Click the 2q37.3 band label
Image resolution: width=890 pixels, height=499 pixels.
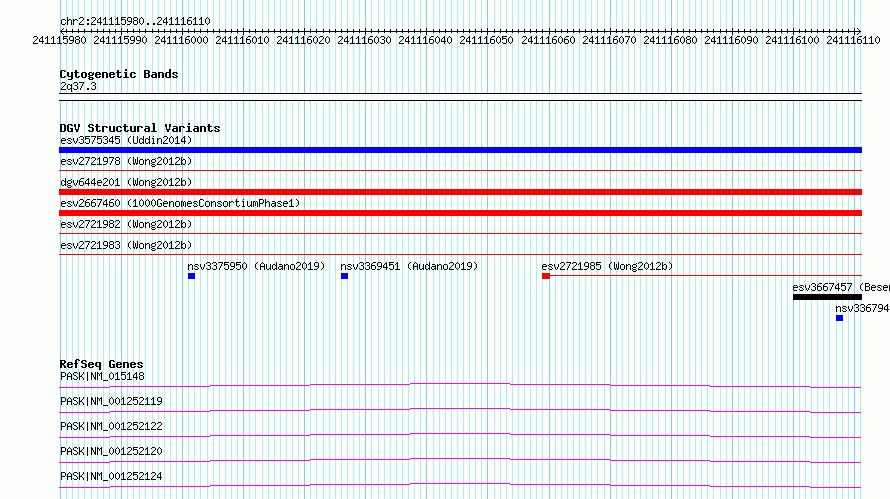click(78, 86)
